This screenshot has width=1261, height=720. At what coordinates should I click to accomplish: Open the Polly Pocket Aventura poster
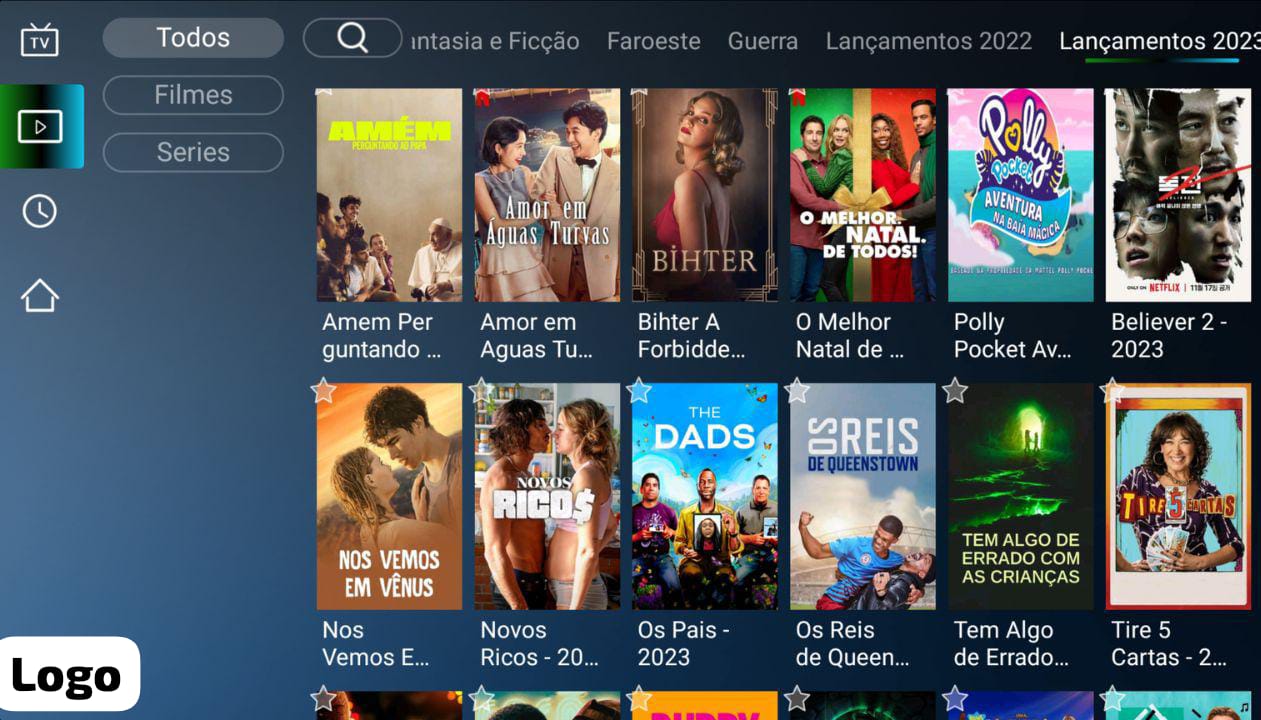click(x=1021, y=195)
